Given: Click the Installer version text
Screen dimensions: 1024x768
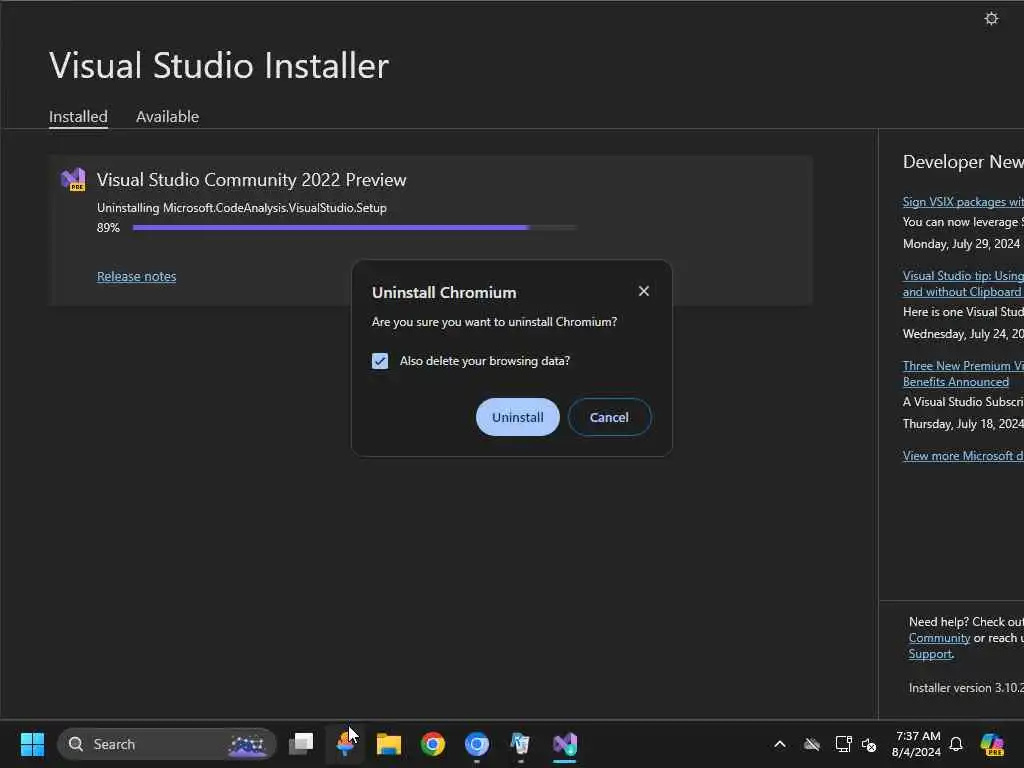Looking at the screenshot, I should click(x=966, y=688).
